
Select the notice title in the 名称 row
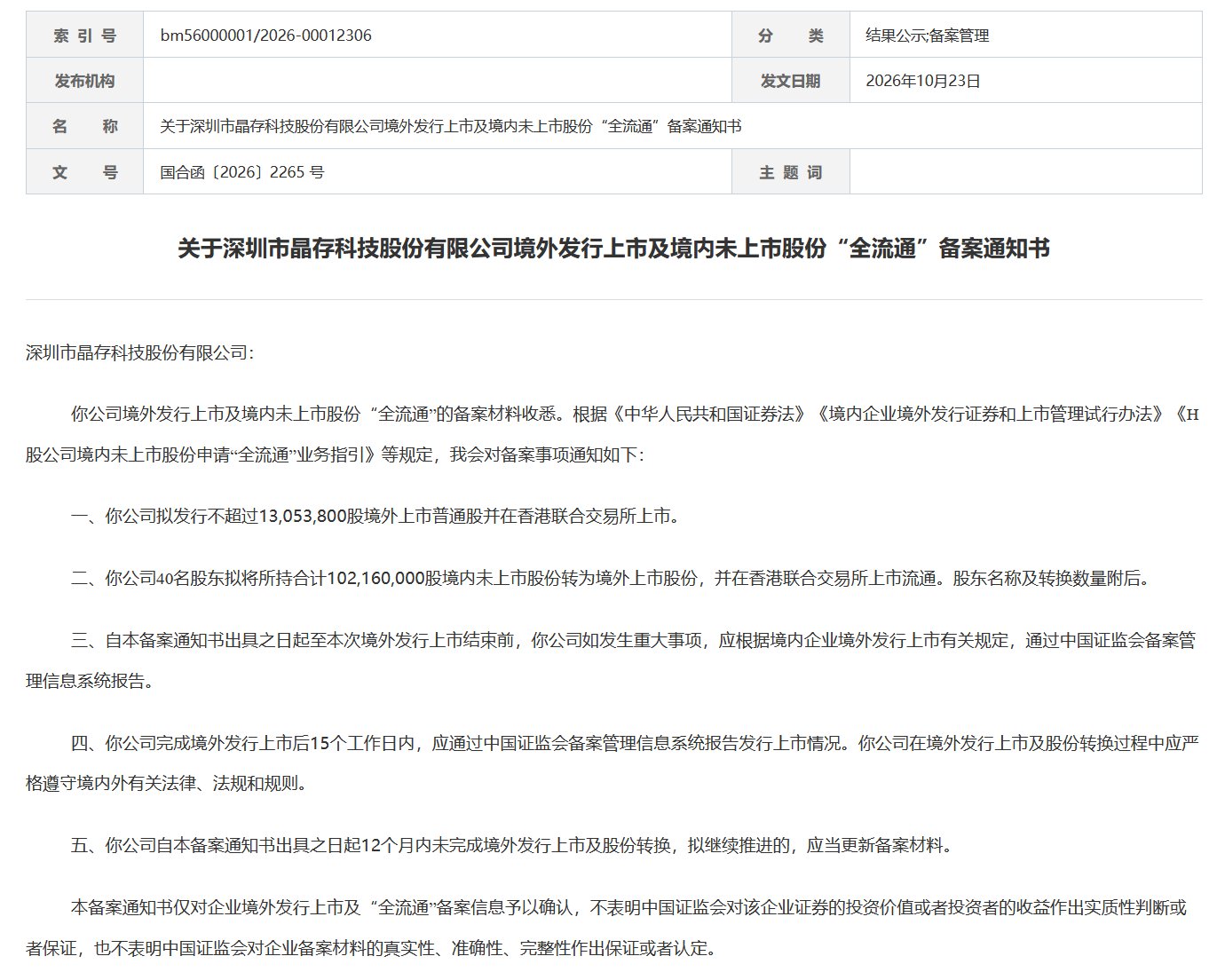(450, 126)
